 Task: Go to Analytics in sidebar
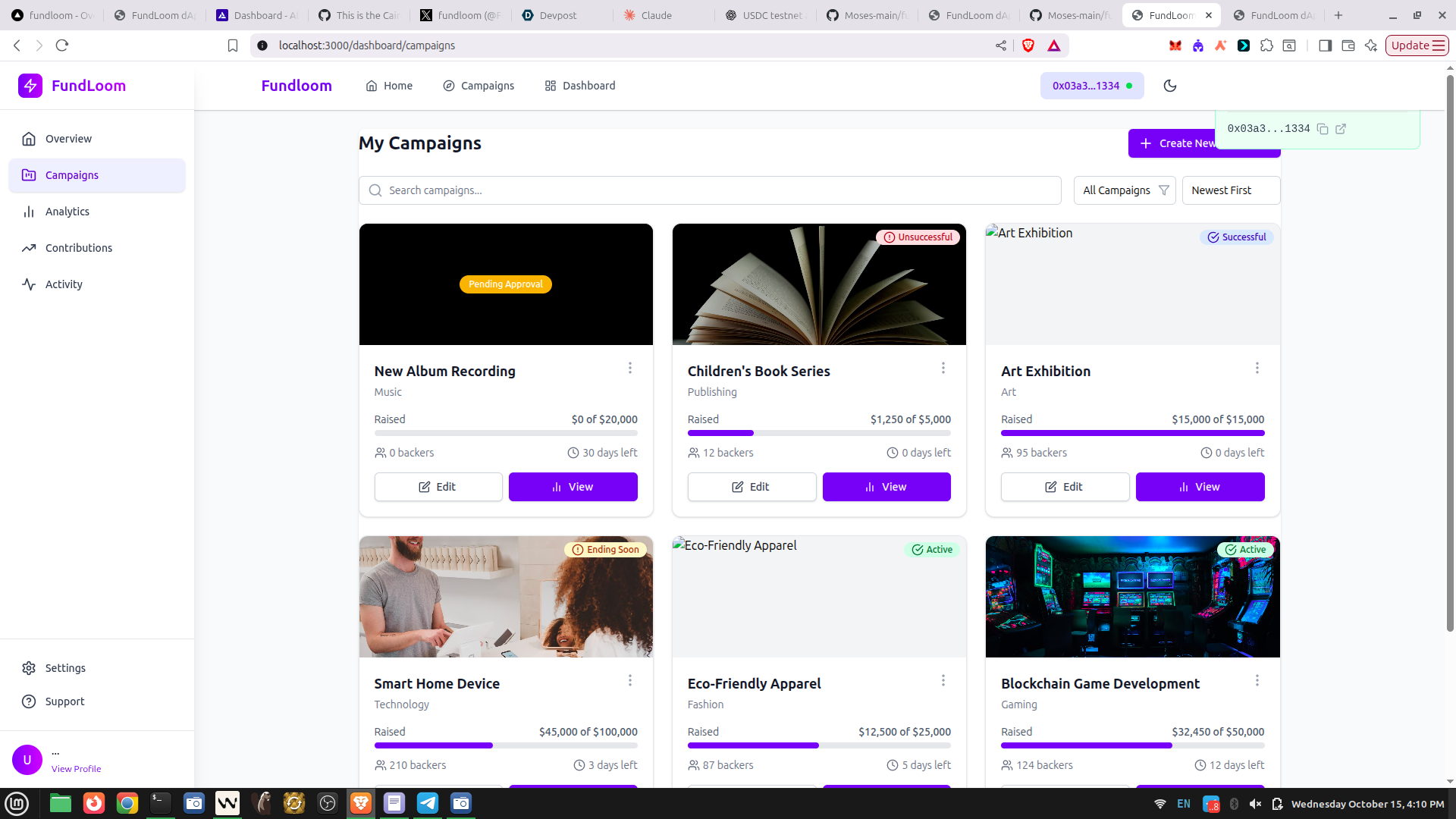(67, 212)
